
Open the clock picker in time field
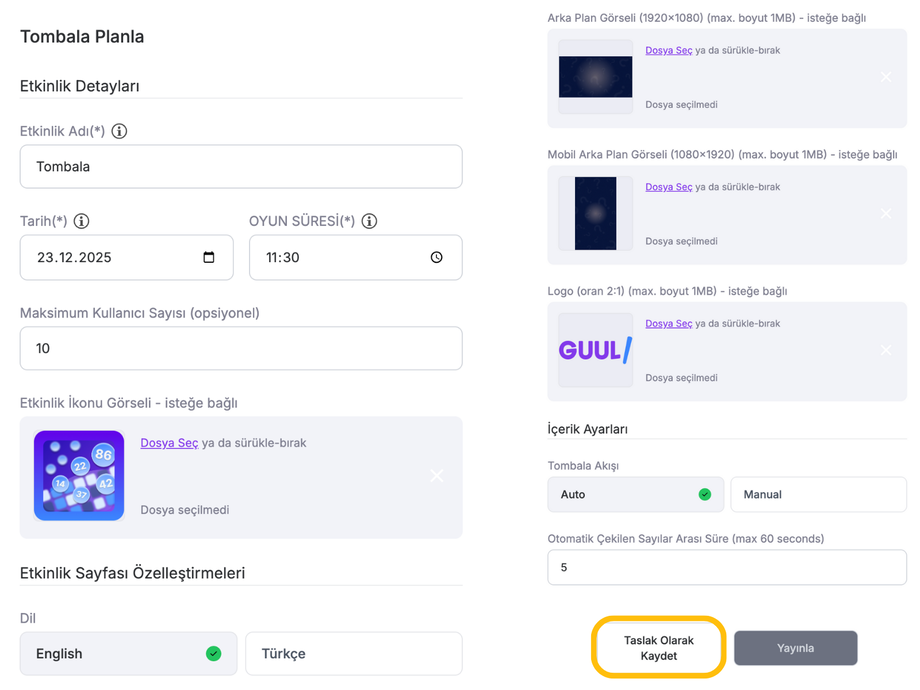[437, 257]
